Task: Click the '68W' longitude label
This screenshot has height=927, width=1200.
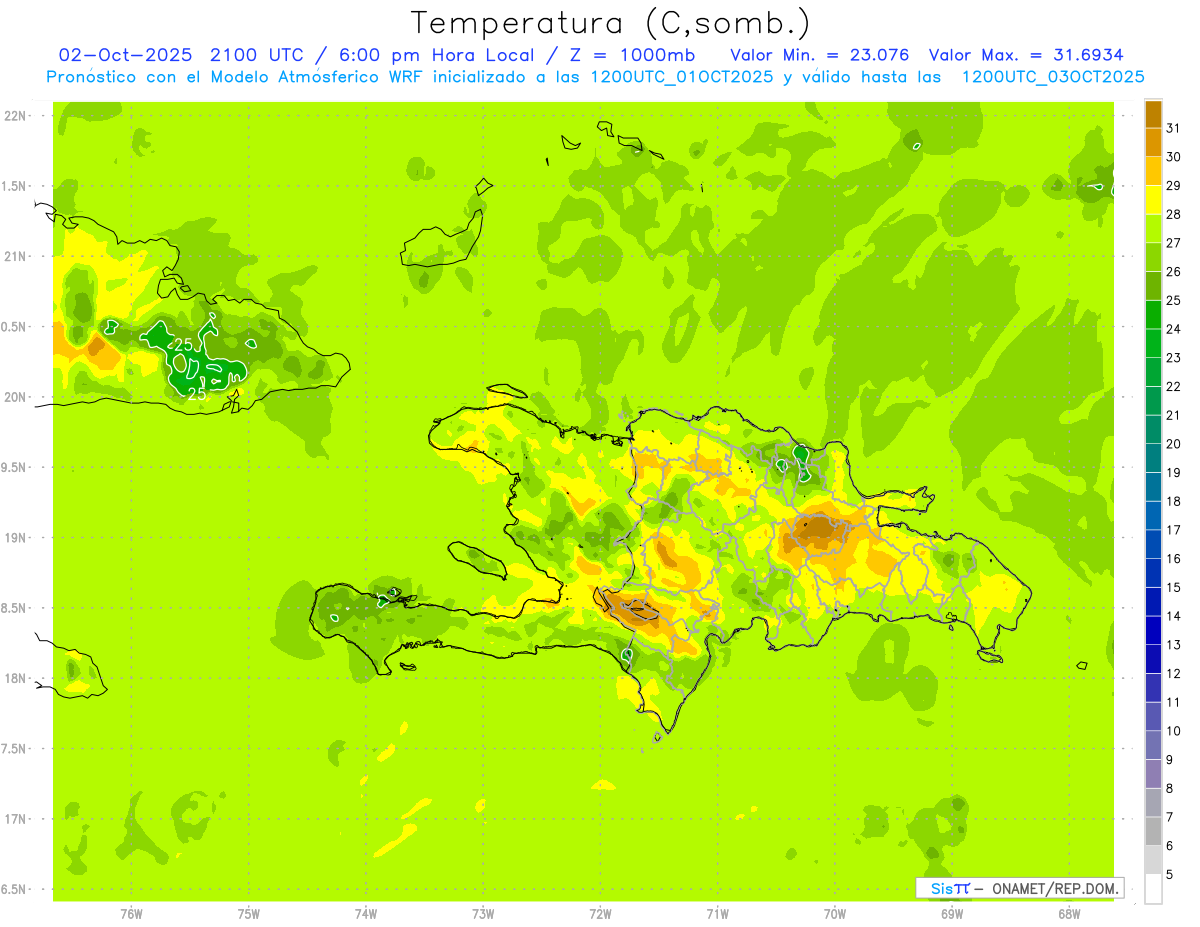Action: (1069, 914)
